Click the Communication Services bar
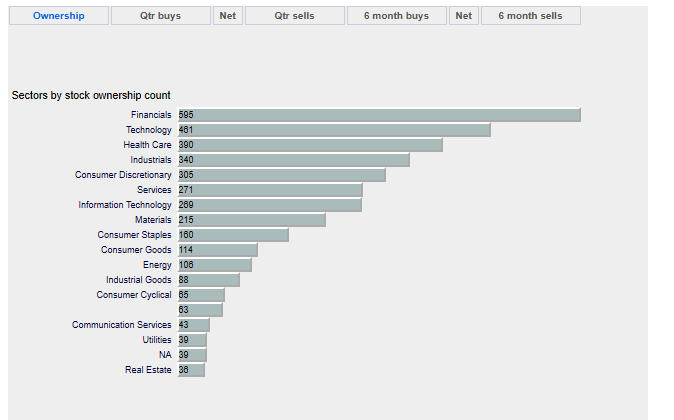The width and height of the screenshot is (674, 420). click(x=194, y=325)
